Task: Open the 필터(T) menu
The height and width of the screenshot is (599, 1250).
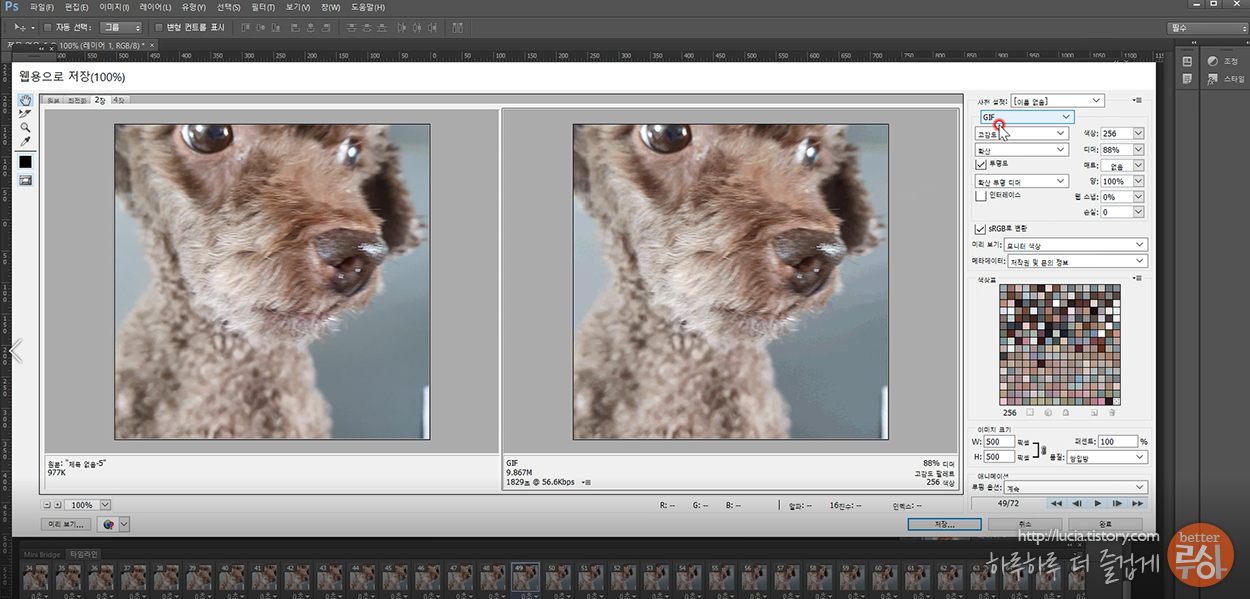Action: [x=264, y=7]
